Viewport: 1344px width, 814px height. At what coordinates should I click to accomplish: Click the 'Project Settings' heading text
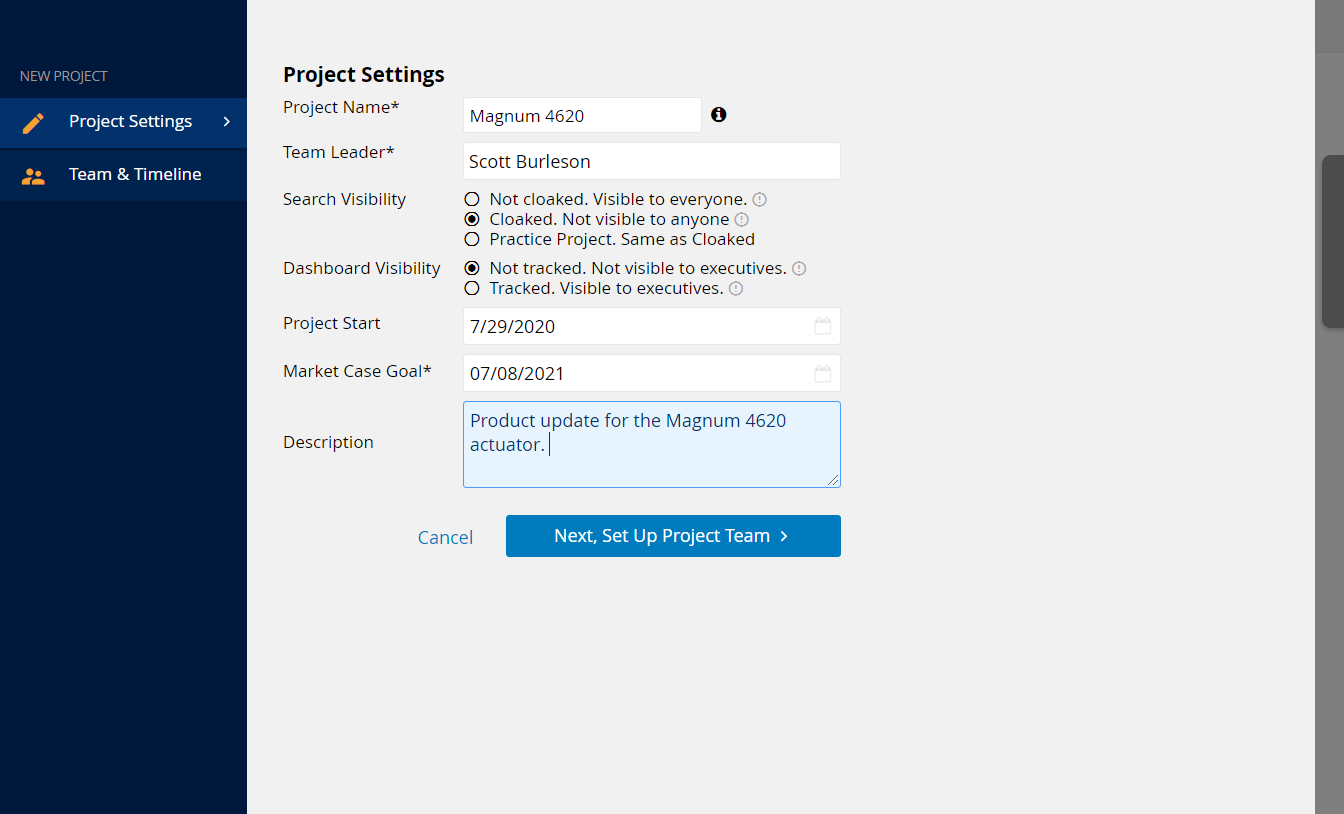364,74
